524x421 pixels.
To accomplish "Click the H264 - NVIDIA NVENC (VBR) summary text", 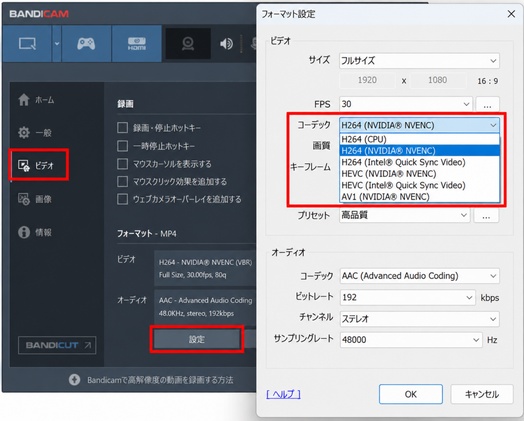I will 206,262.
